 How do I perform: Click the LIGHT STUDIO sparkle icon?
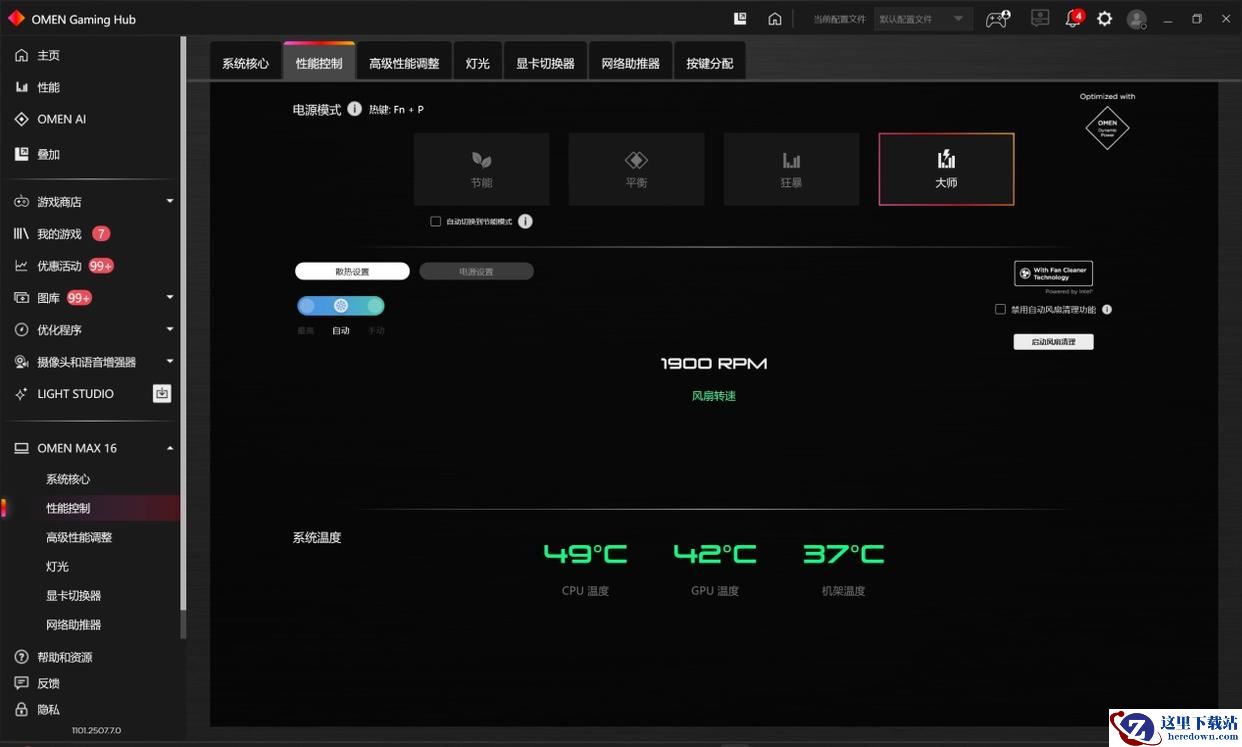point(22,394)
